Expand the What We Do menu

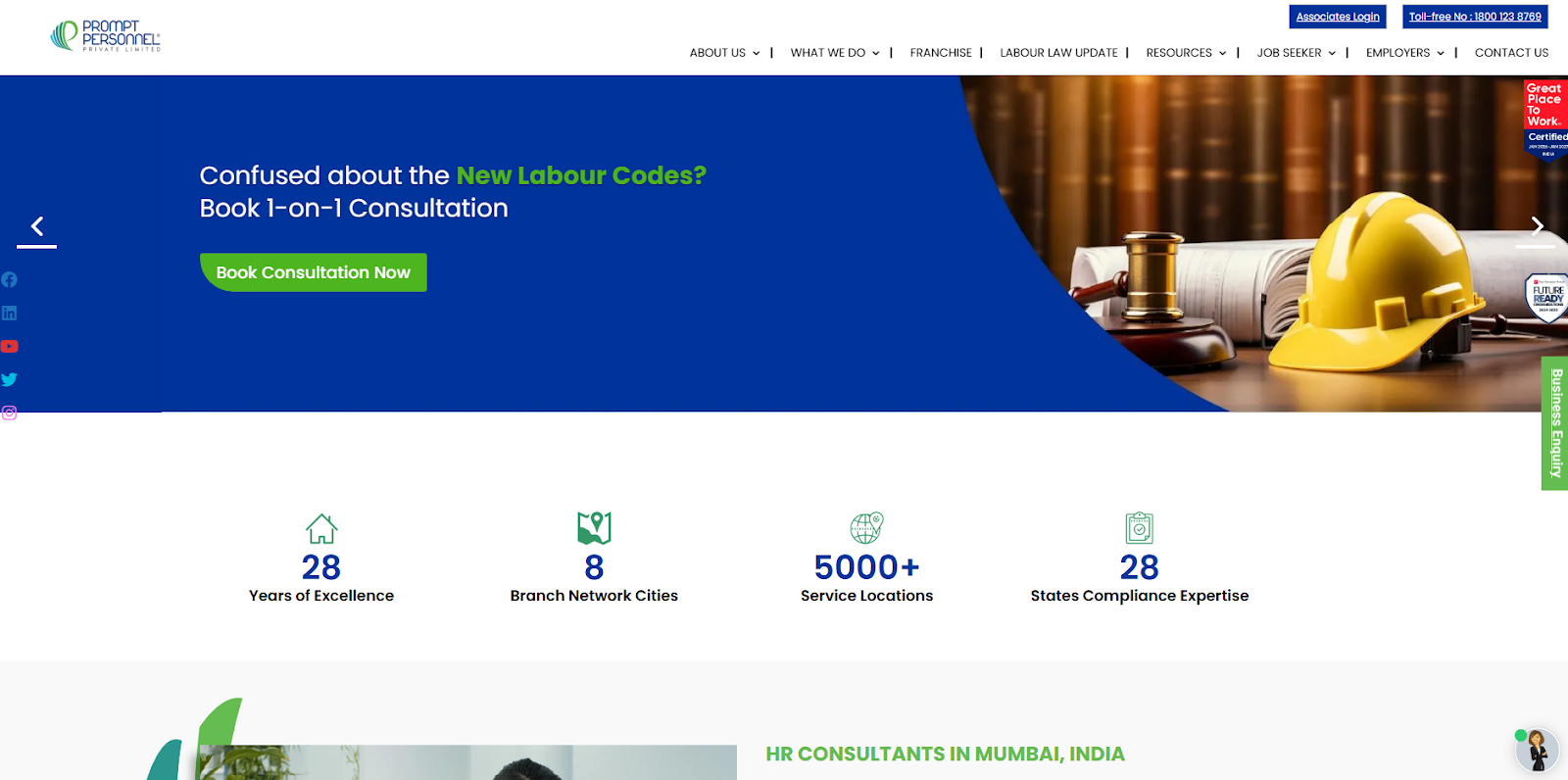click(x=835, y=53)
